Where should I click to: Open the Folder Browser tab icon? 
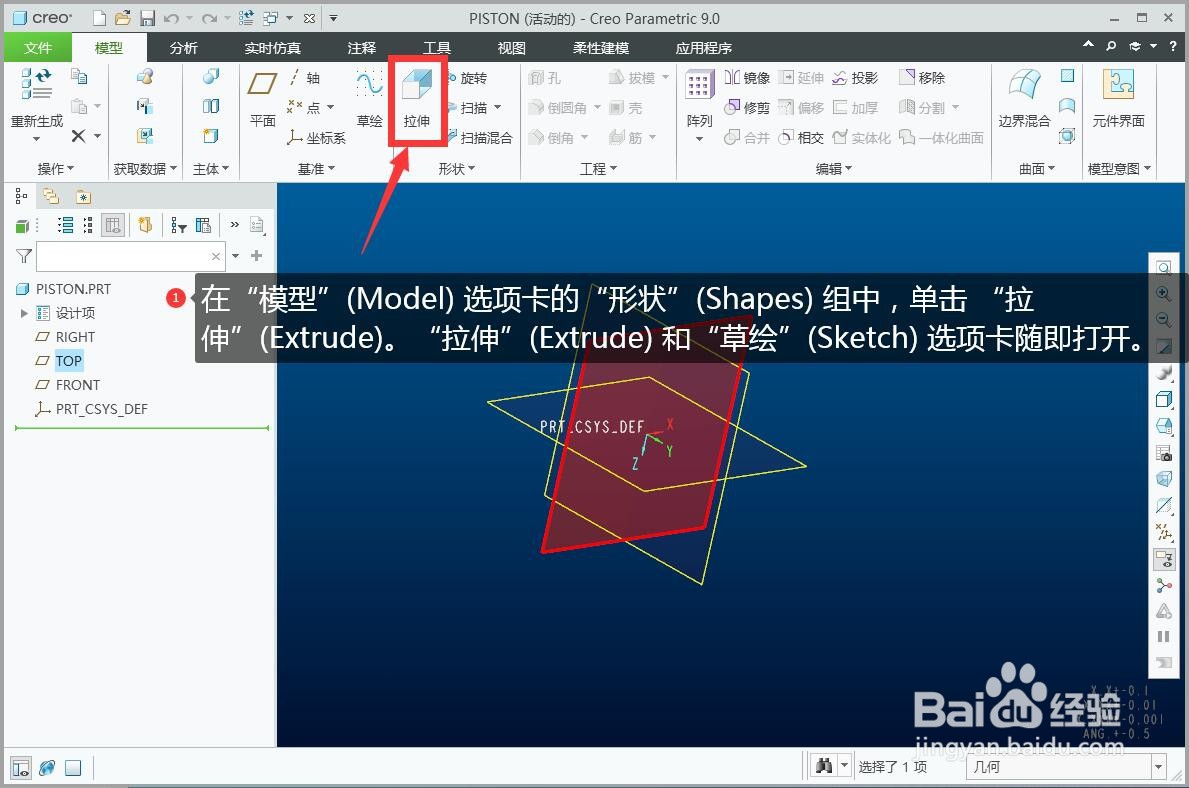tap(51, 197)
